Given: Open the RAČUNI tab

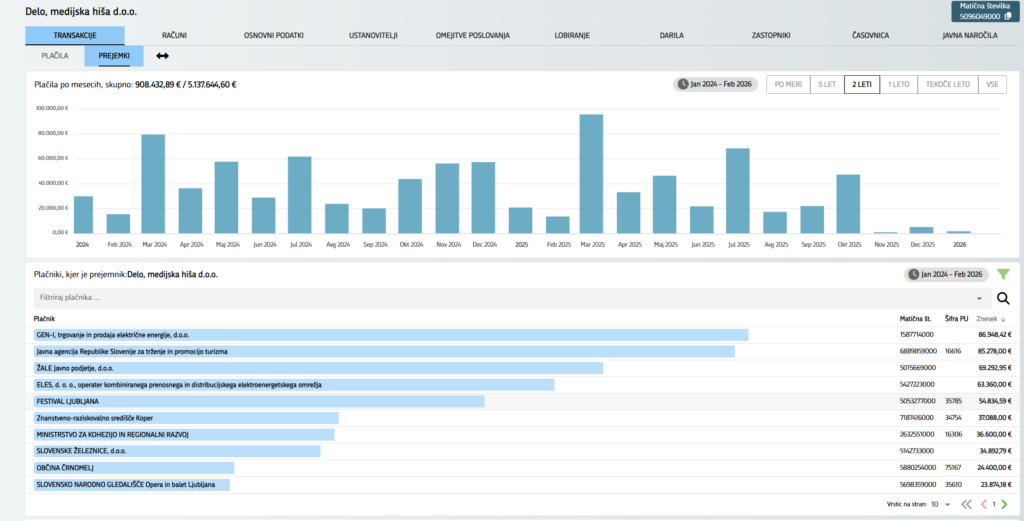Looking at the screenshot, I should coord(174,35).
